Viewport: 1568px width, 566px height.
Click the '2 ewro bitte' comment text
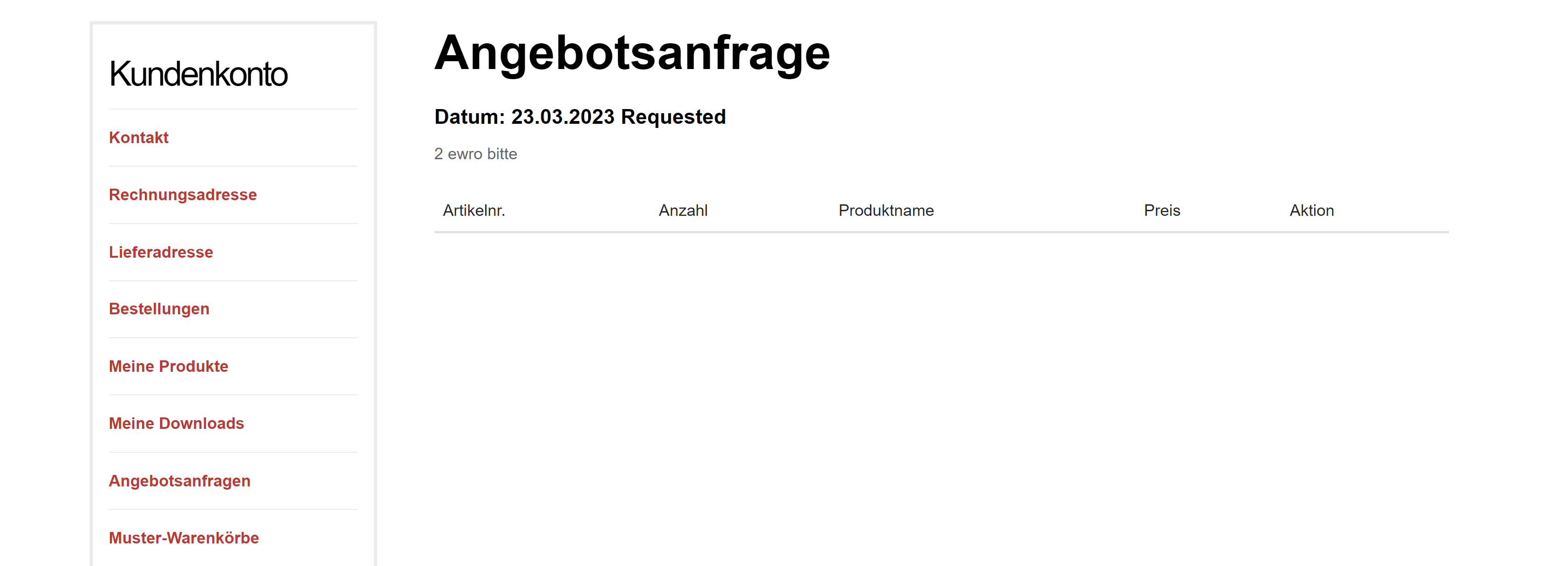(x=475, y=154)
